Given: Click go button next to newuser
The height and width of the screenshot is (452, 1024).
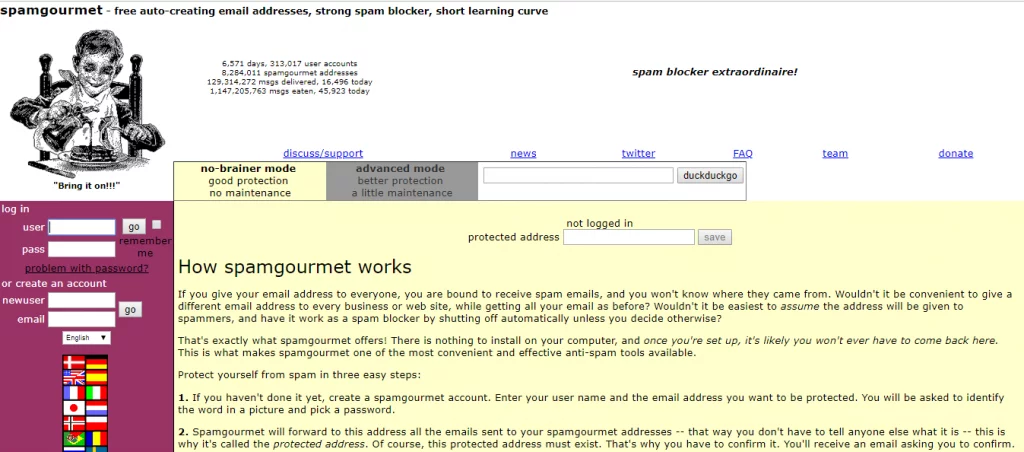Looking at the screenshot, I should click(x=130, y=310).
